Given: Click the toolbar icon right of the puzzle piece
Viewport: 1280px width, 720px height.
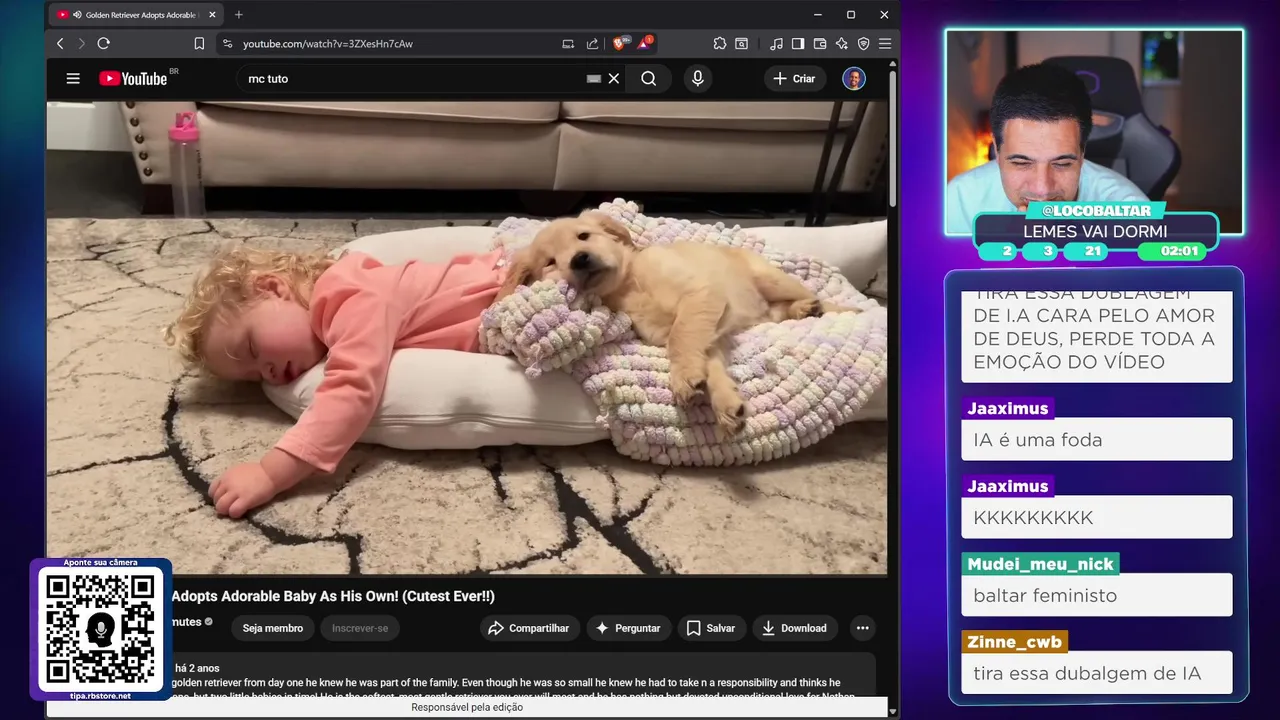Looking at the screenshot, I should 741,44.
